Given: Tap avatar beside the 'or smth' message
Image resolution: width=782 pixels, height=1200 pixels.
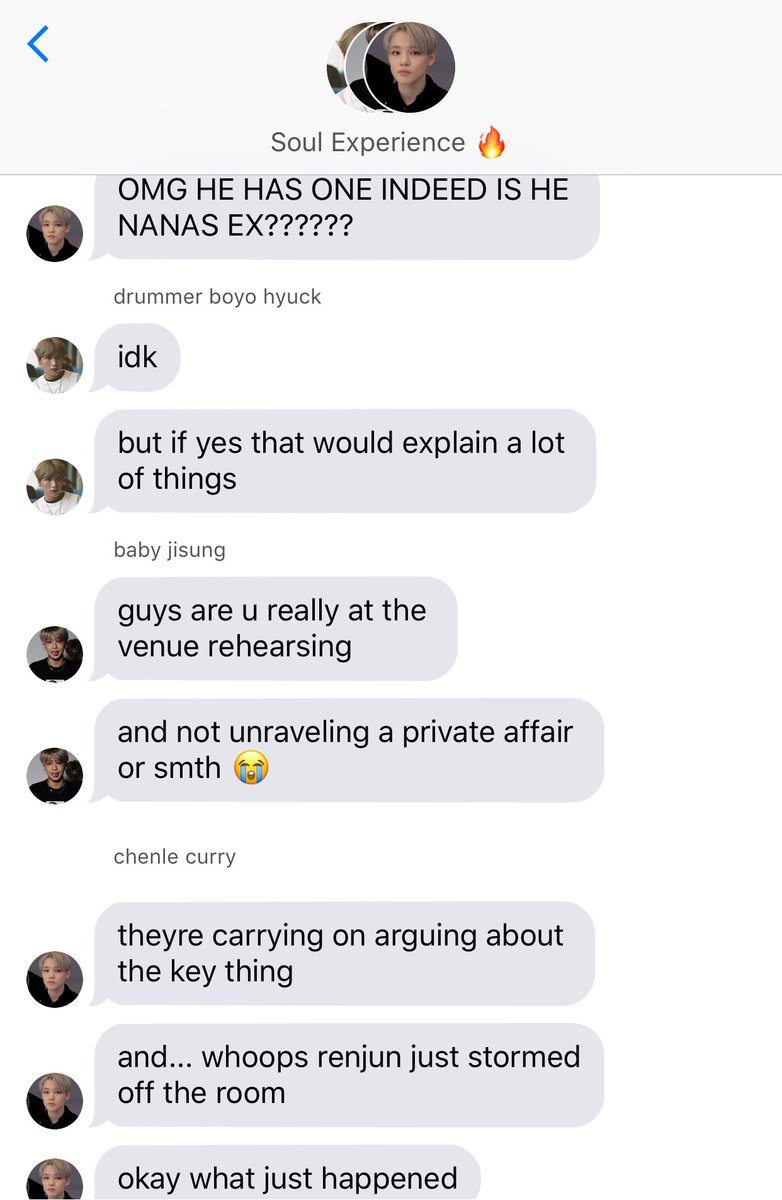Looking at the screenshot, I should click(x=54, y=775).
